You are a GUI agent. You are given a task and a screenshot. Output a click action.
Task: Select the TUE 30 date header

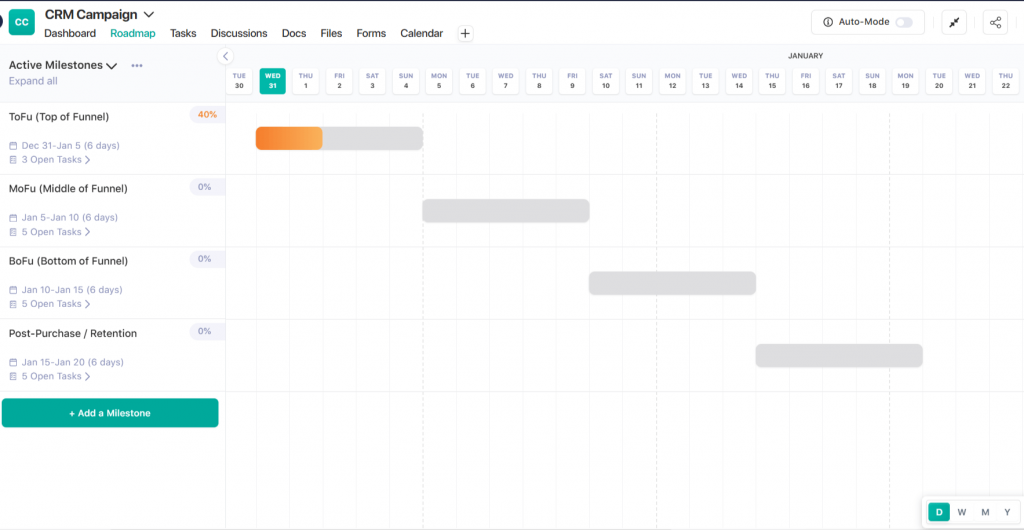pos(240,81)
